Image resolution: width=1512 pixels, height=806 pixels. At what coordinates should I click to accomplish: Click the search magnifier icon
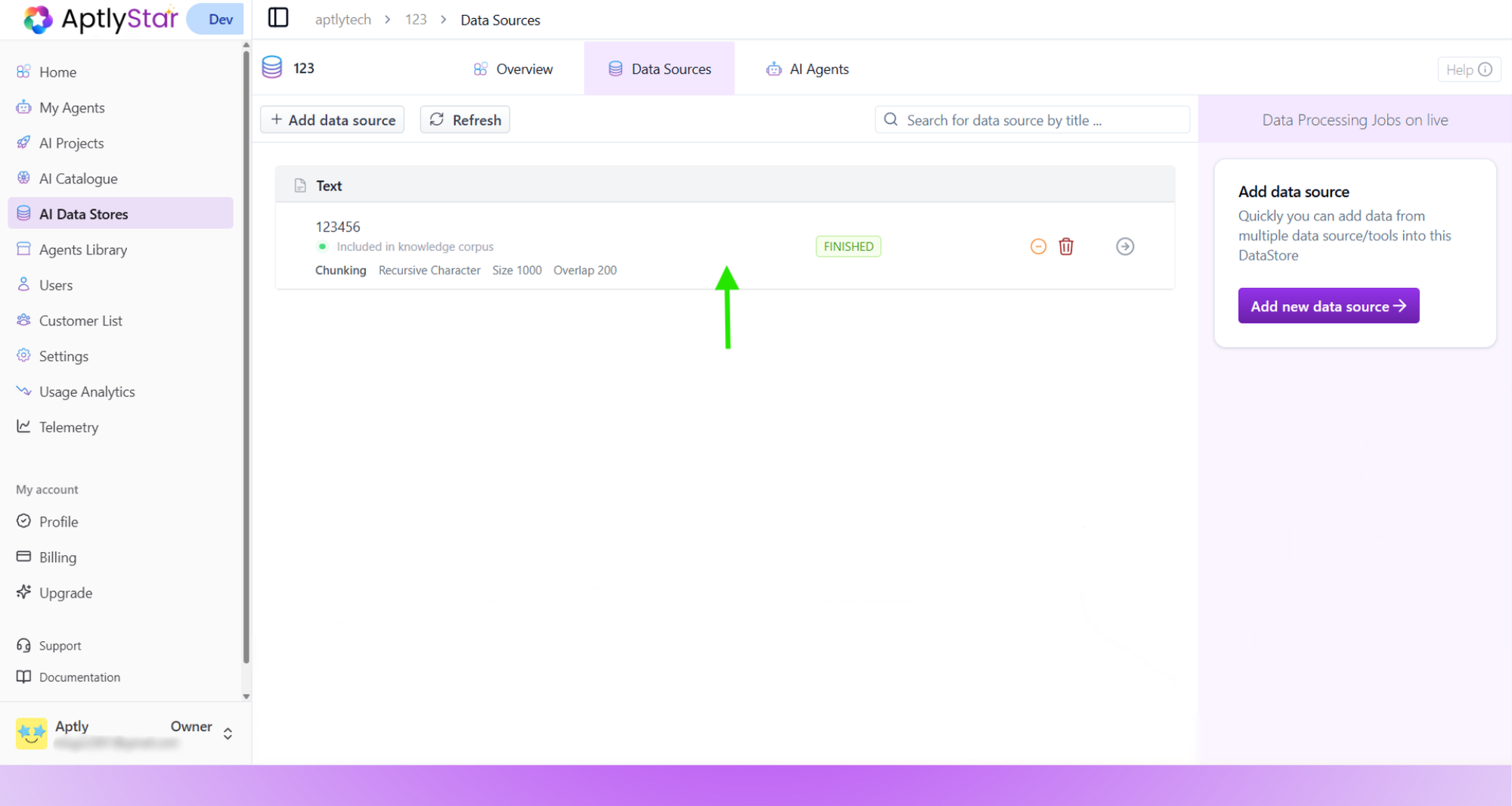[x=891, y=119]
